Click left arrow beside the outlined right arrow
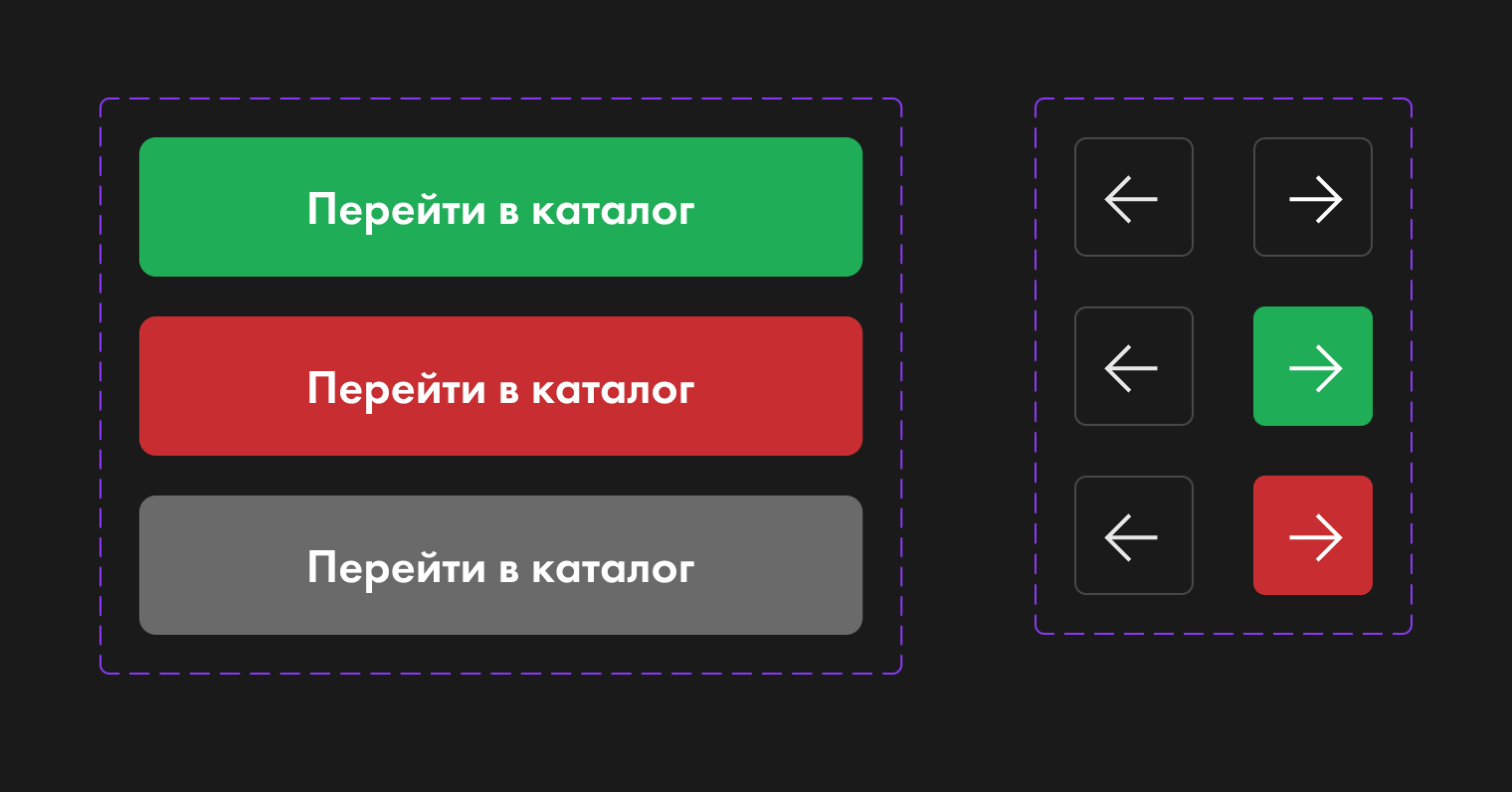1512x792 pixels. [1133, 197]
